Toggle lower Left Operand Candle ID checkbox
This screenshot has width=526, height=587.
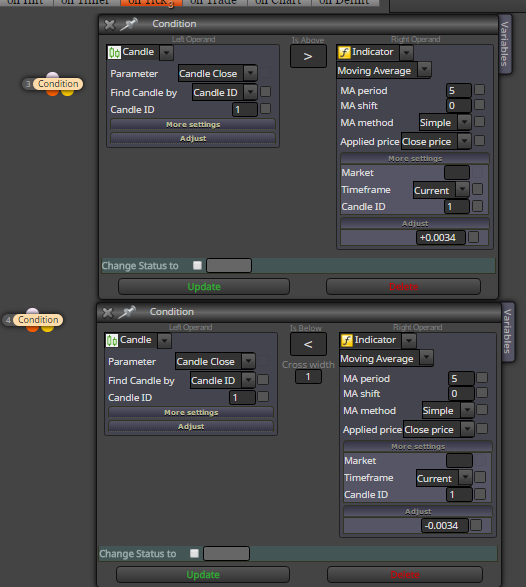point(263,397)
